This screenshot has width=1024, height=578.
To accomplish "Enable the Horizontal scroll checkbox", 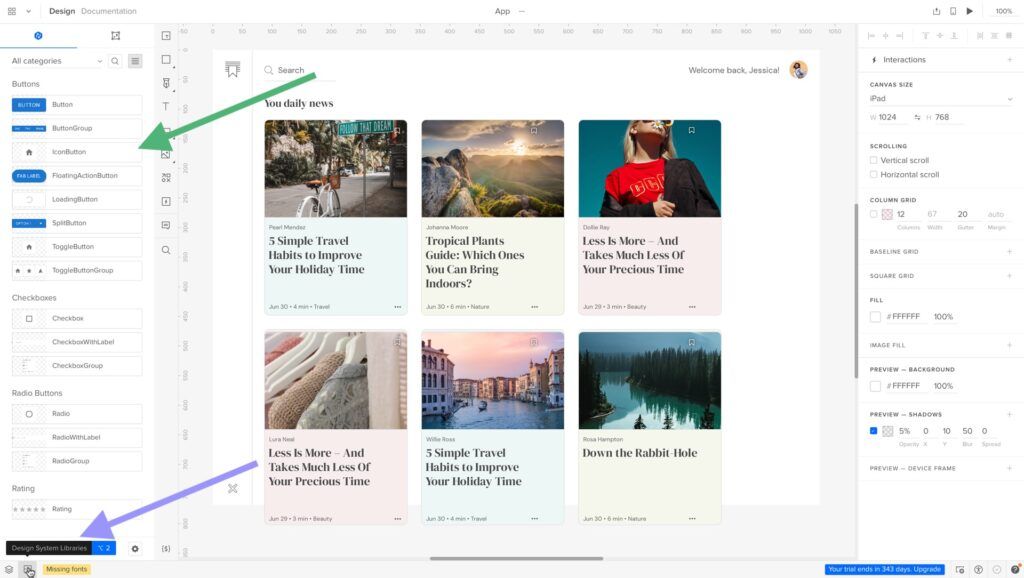I will [874, 175].
